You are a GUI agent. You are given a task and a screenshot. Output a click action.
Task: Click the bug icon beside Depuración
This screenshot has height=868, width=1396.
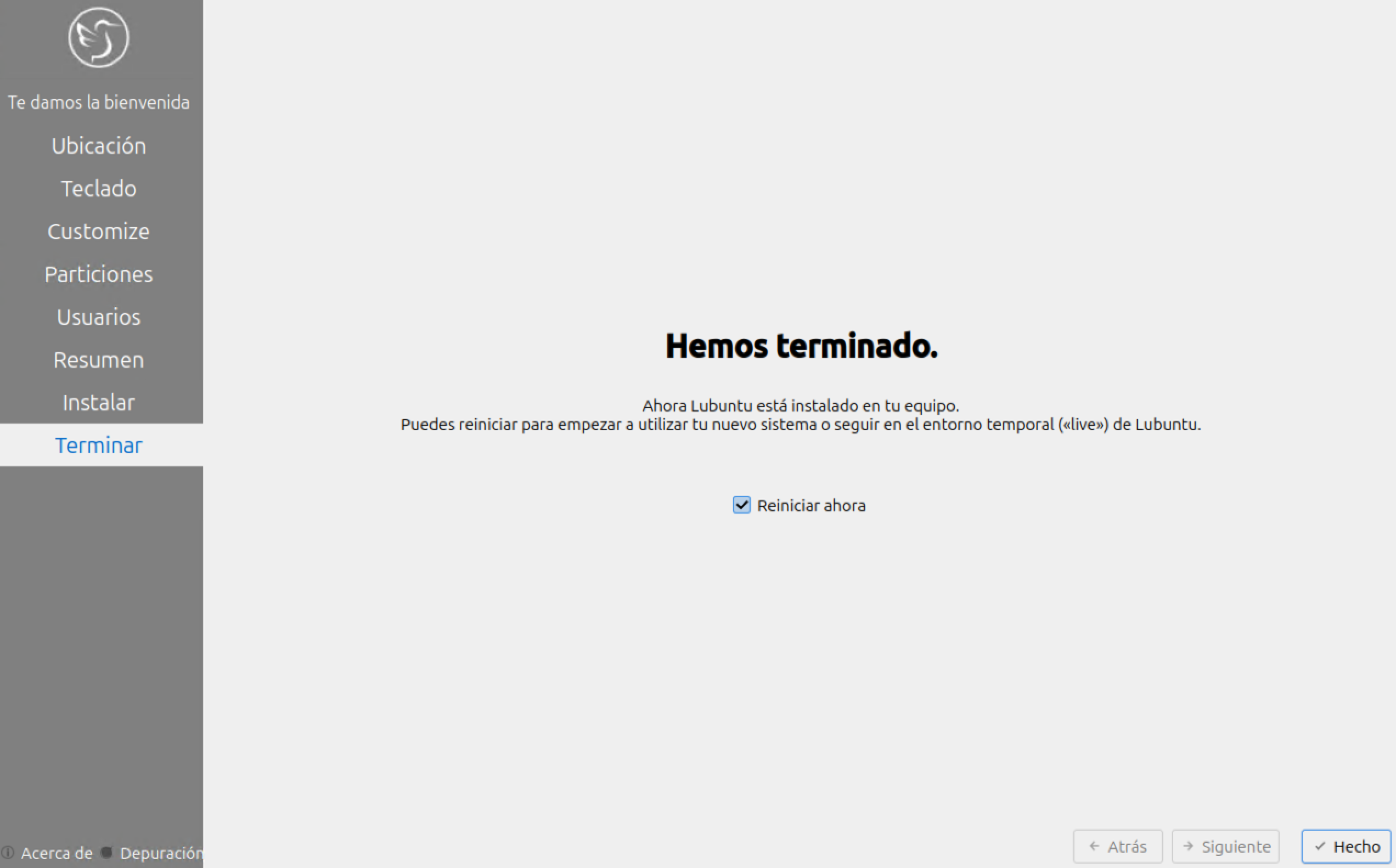[x=106, y=853]
